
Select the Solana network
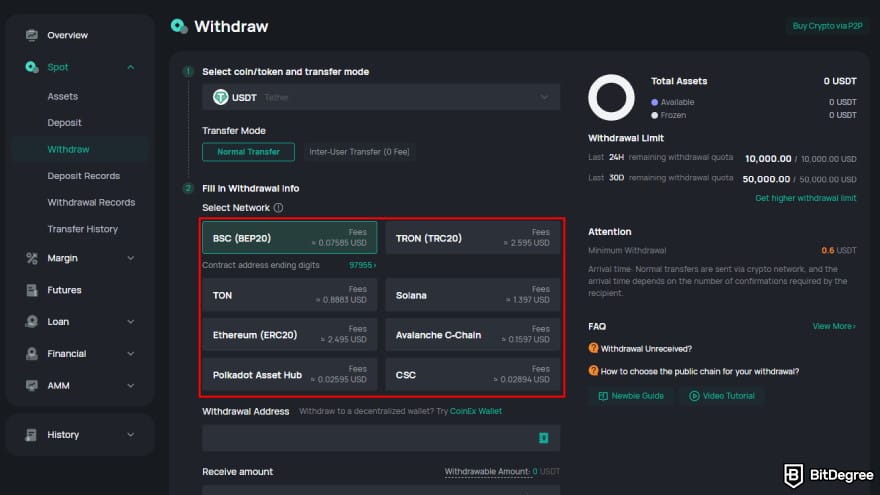[473, 295]
